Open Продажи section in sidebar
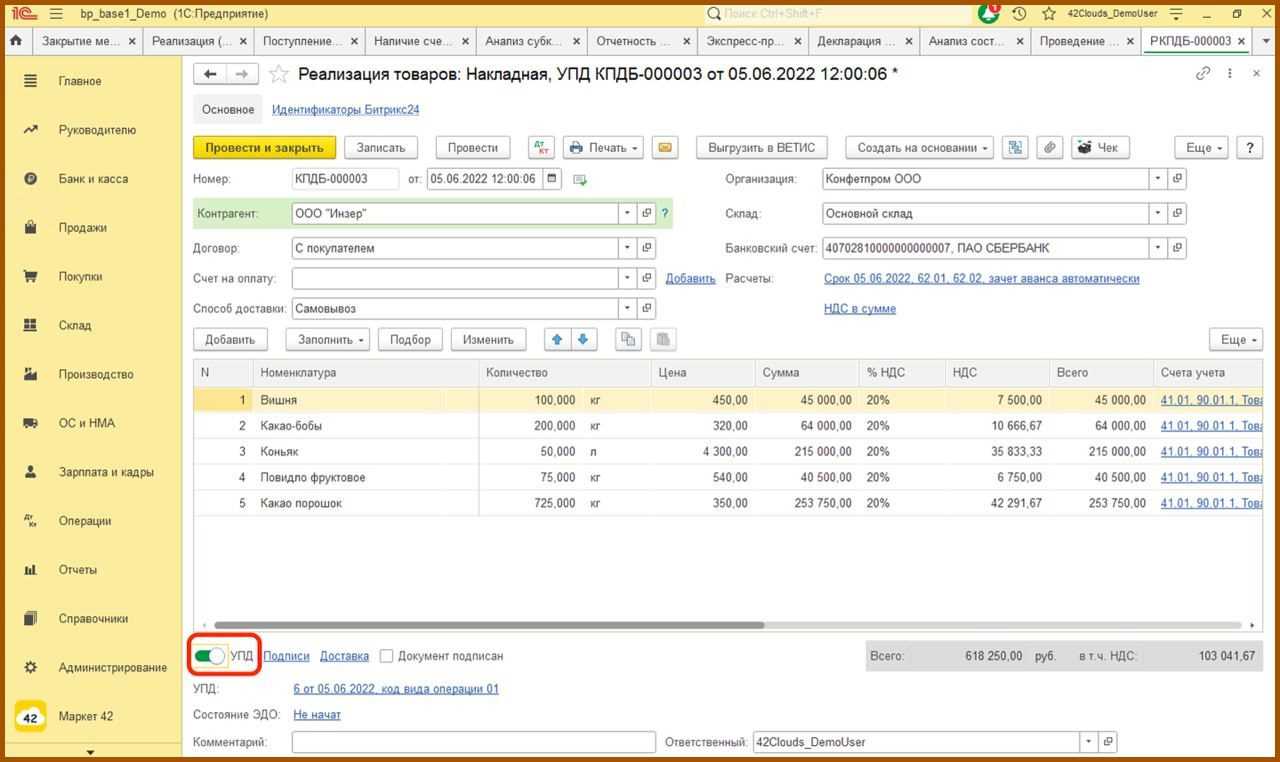 82,227
